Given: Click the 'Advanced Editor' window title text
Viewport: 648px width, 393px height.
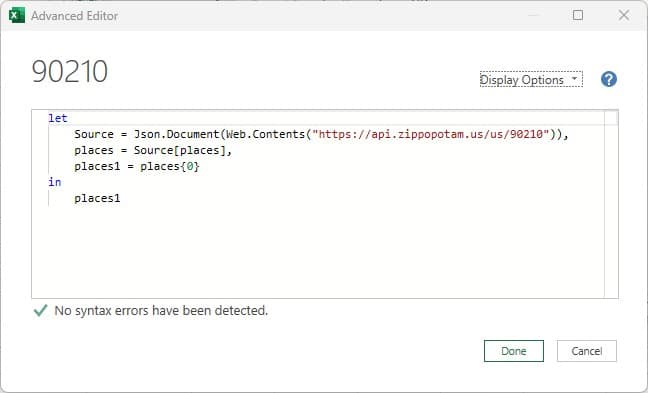Looking at the screenshot, I should click(74, 16).
